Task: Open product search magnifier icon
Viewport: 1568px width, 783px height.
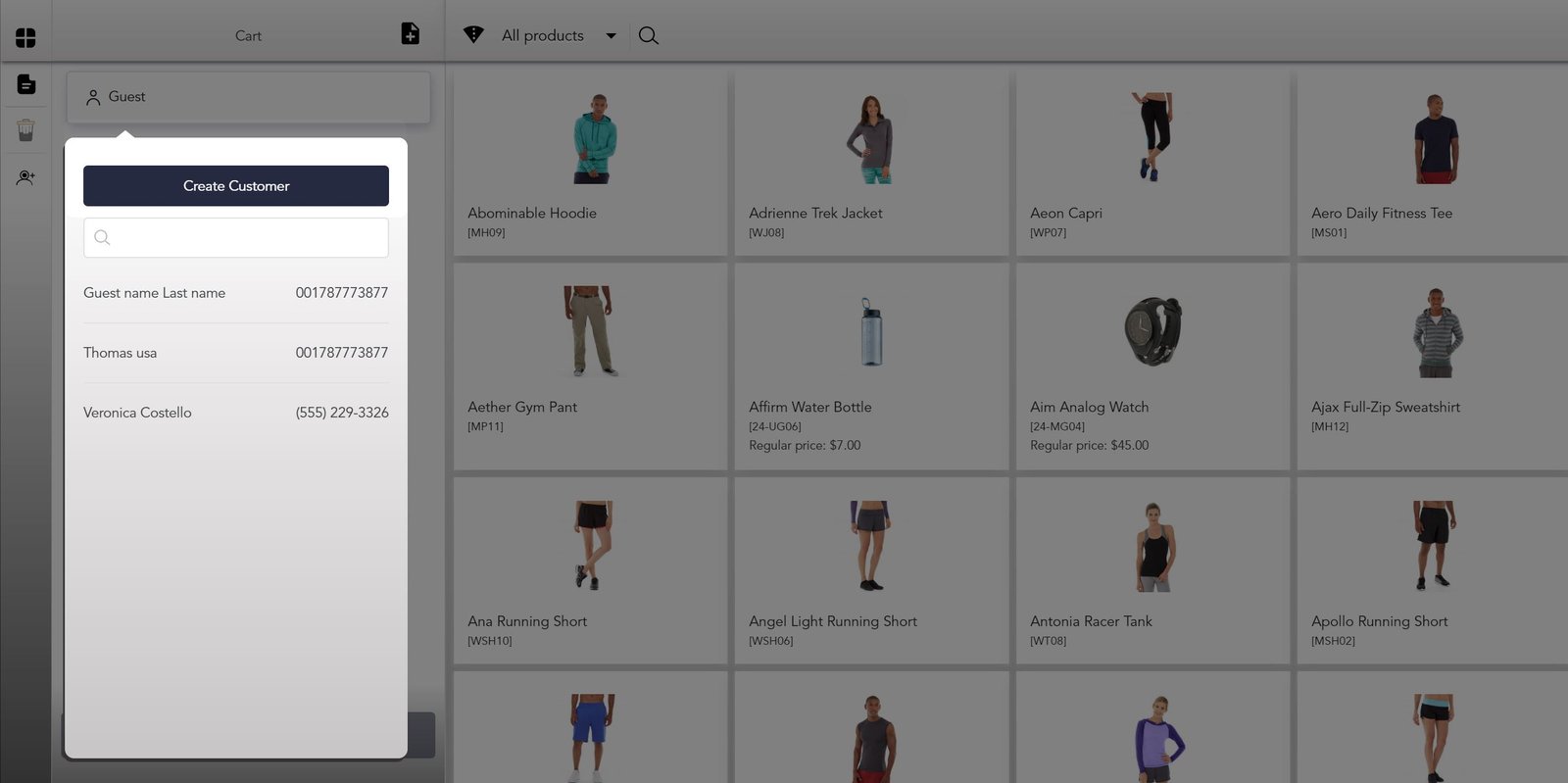Action: 648,35
